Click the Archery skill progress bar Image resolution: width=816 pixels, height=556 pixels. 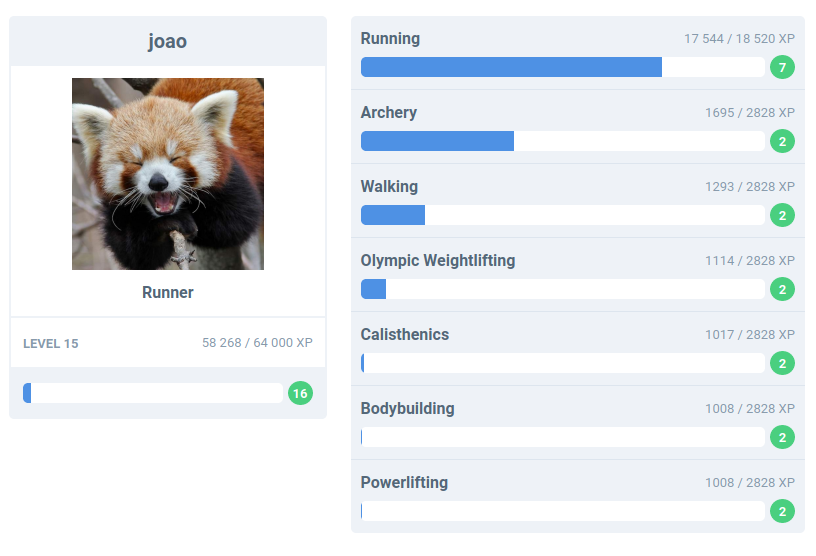(563, 141)
